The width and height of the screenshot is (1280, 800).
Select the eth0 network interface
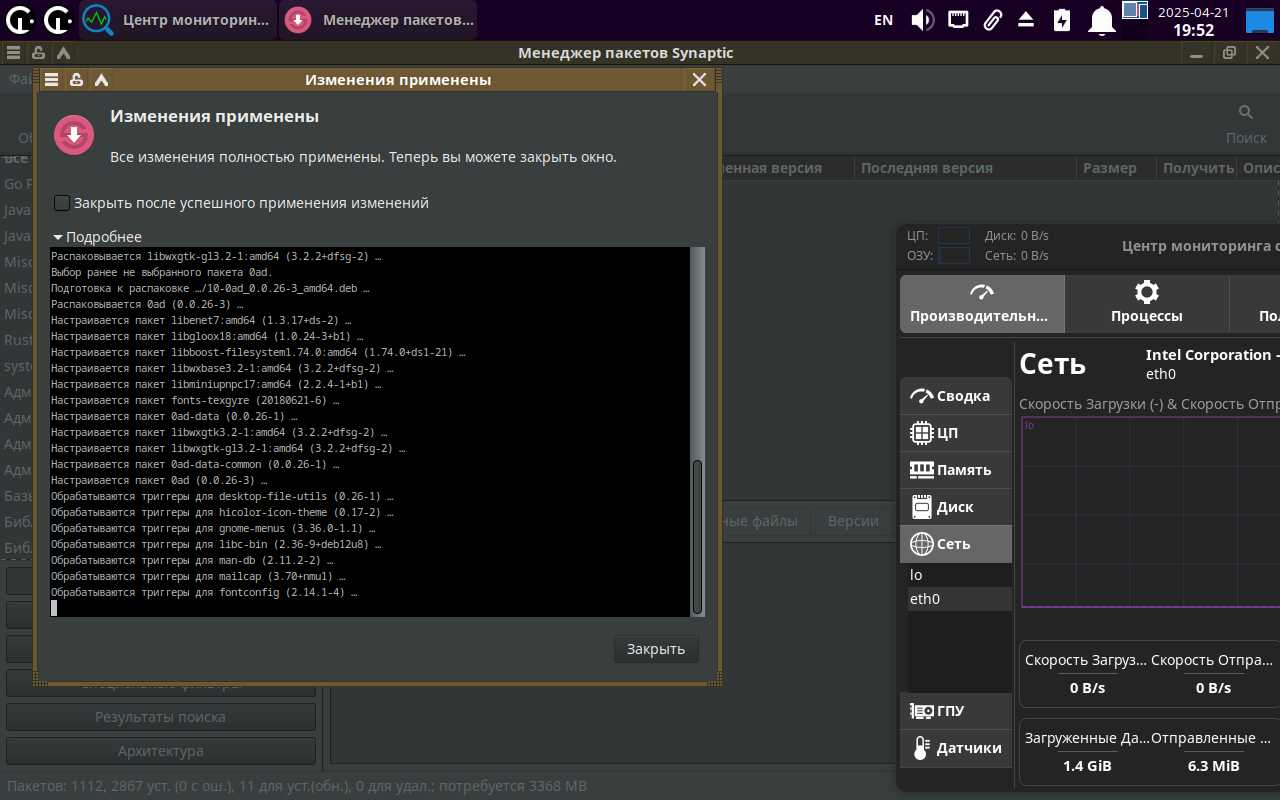(x=925, y=599)
